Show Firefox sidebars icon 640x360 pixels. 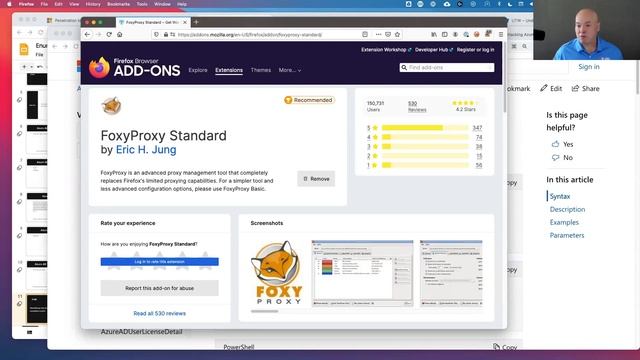(444, 35)
